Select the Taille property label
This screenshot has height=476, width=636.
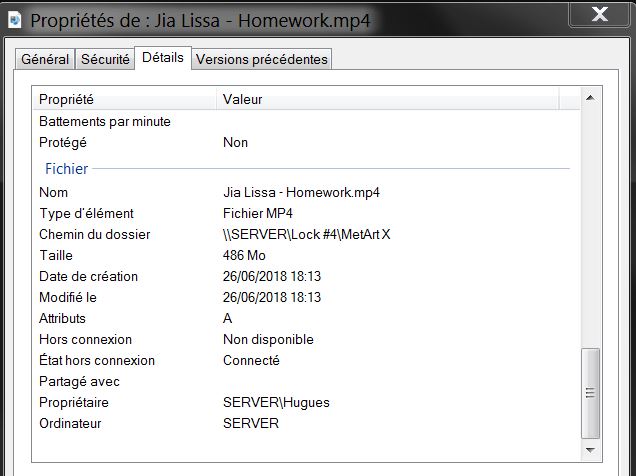56,255
